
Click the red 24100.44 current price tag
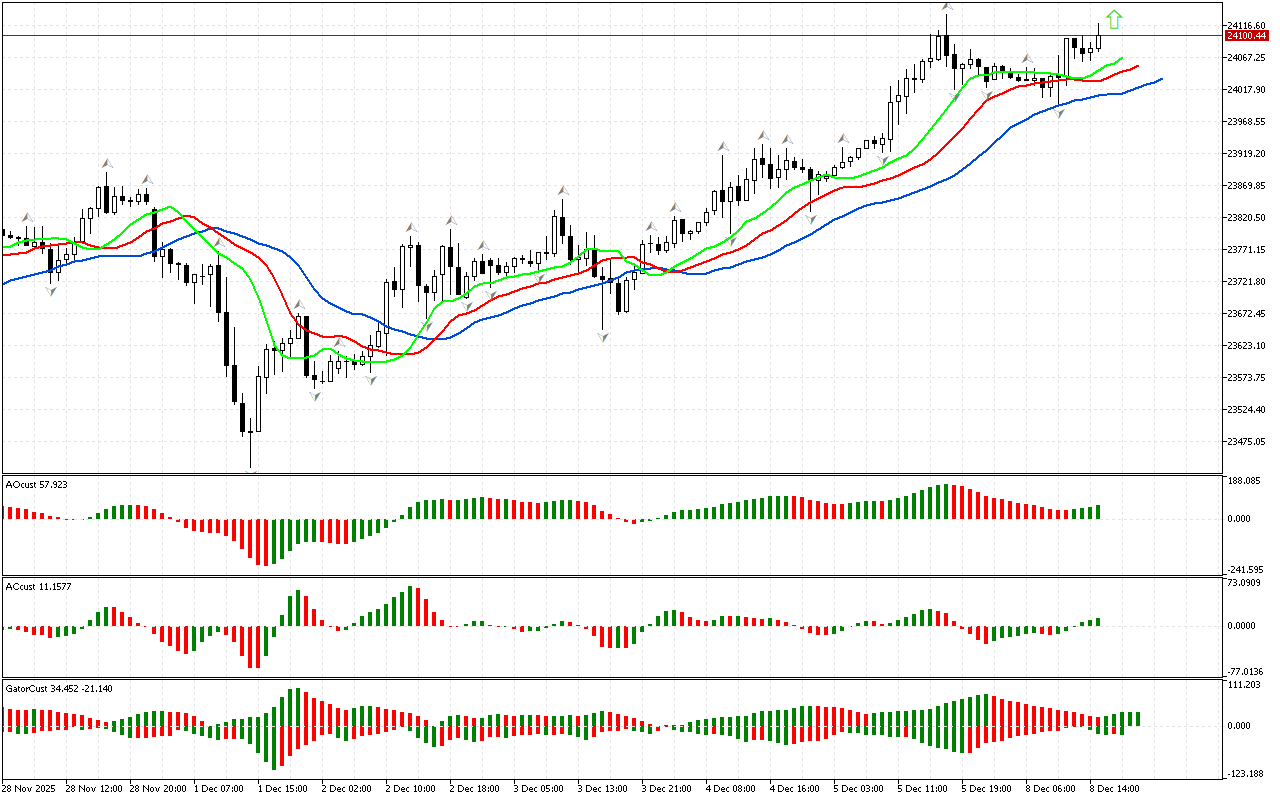coord(1245,36)
